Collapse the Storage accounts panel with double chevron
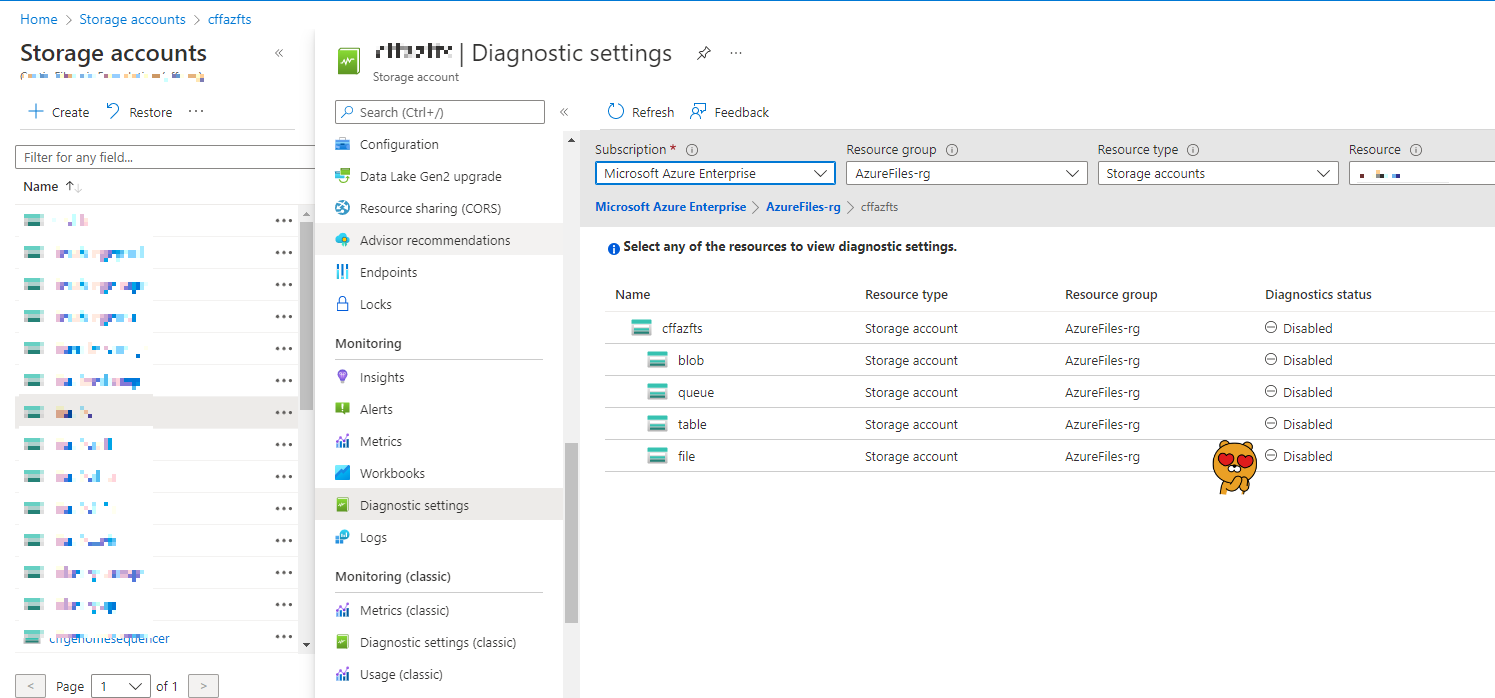 coord(279,53)
